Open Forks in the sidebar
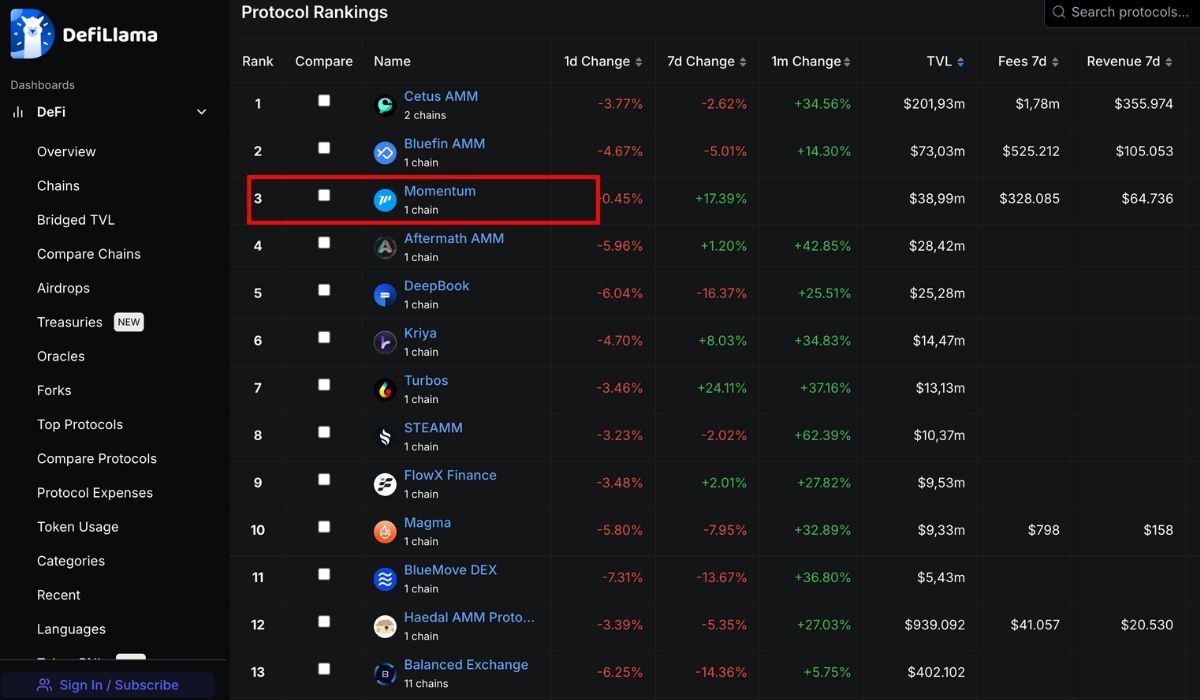Screen dimensions: 1200x700 [x=54, y=390]
